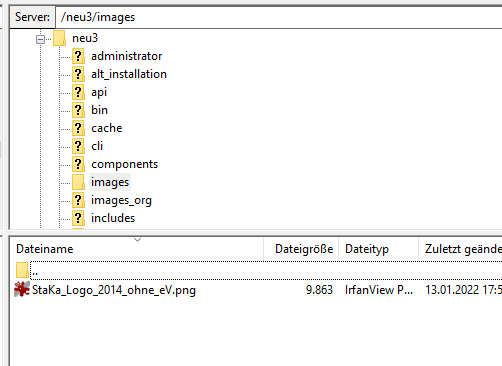
Task: Click the cli folder question-mark icon
Action: tap(78, 146)
